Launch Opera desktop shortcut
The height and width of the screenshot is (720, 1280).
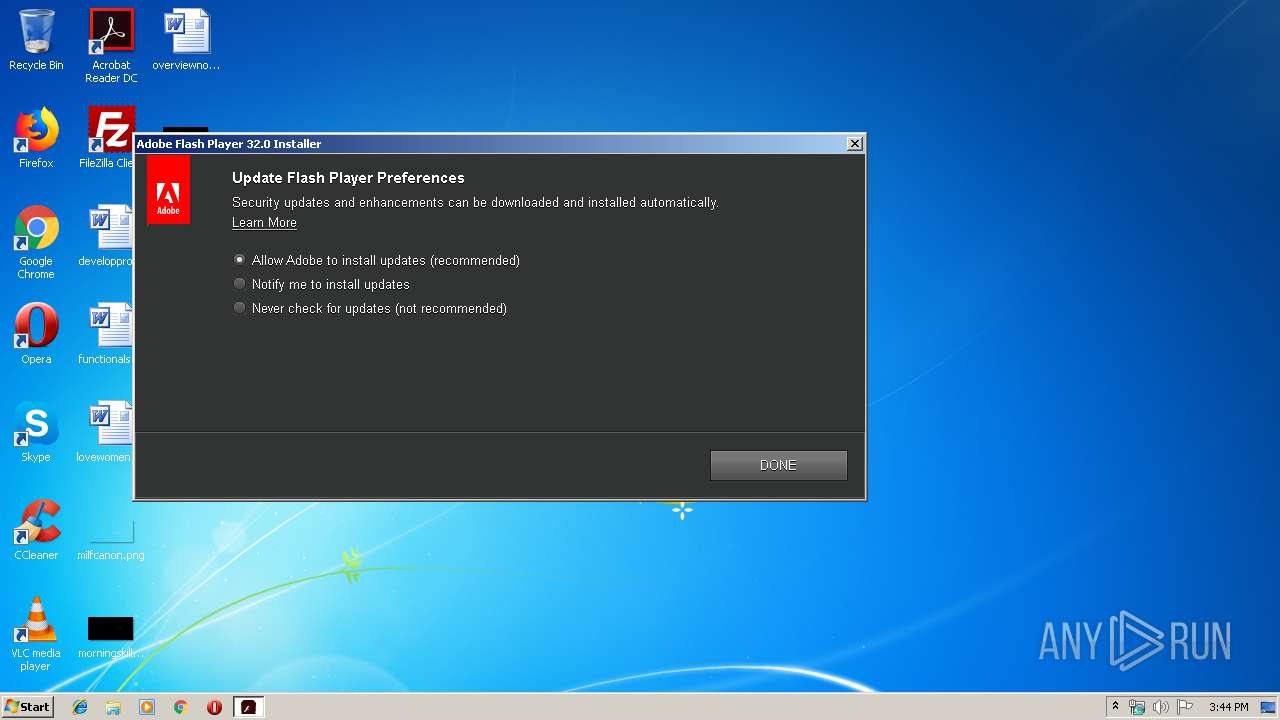[x=36, y=334]
